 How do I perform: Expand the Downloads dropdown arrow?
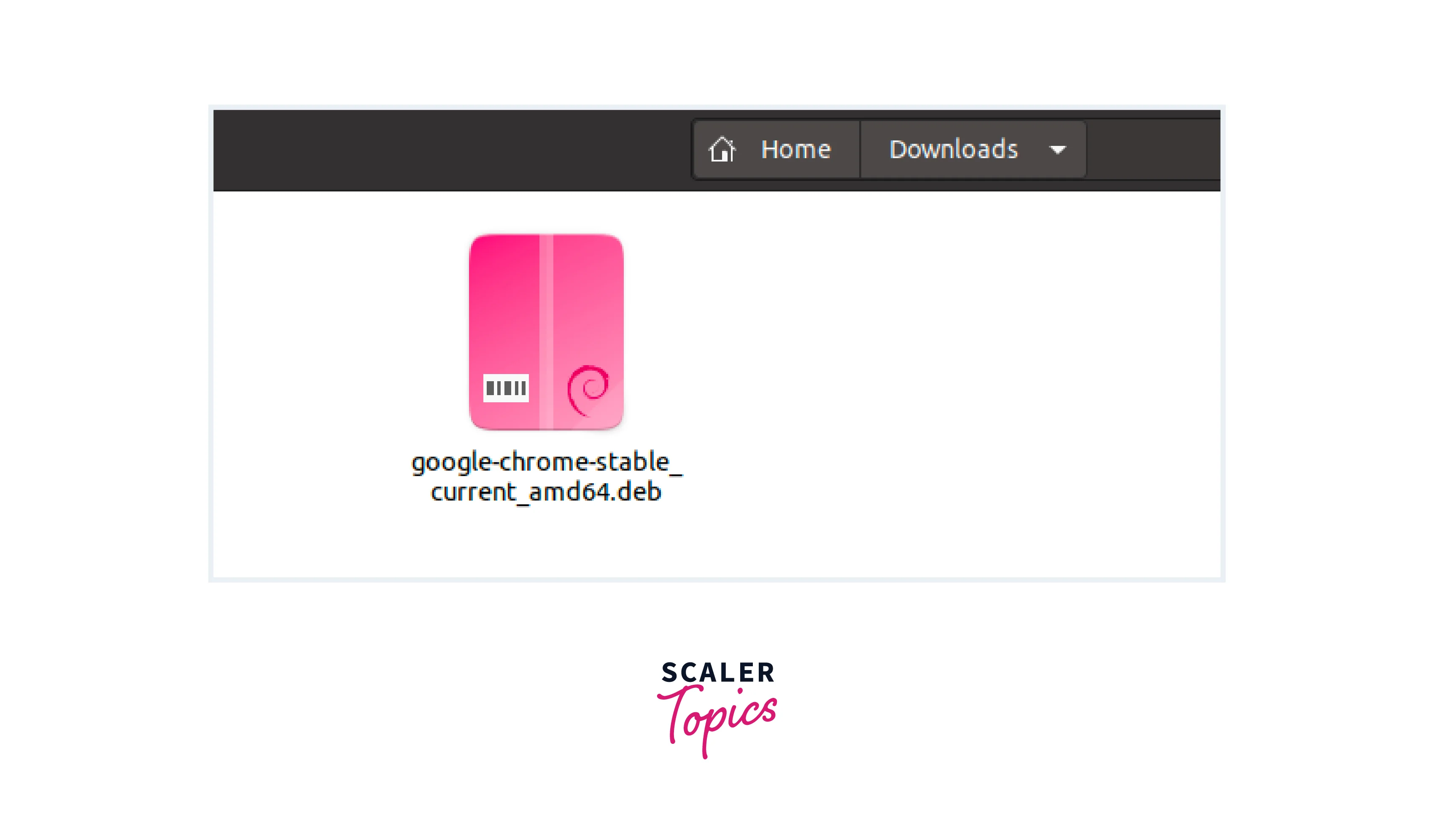click(1057, 150)
